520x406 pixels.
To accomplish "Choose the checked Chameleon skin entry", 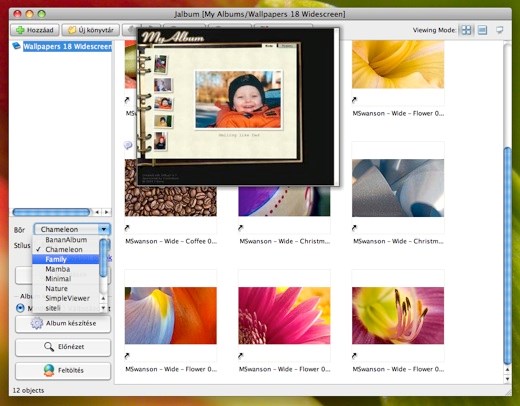I will (x=64, y=249).
